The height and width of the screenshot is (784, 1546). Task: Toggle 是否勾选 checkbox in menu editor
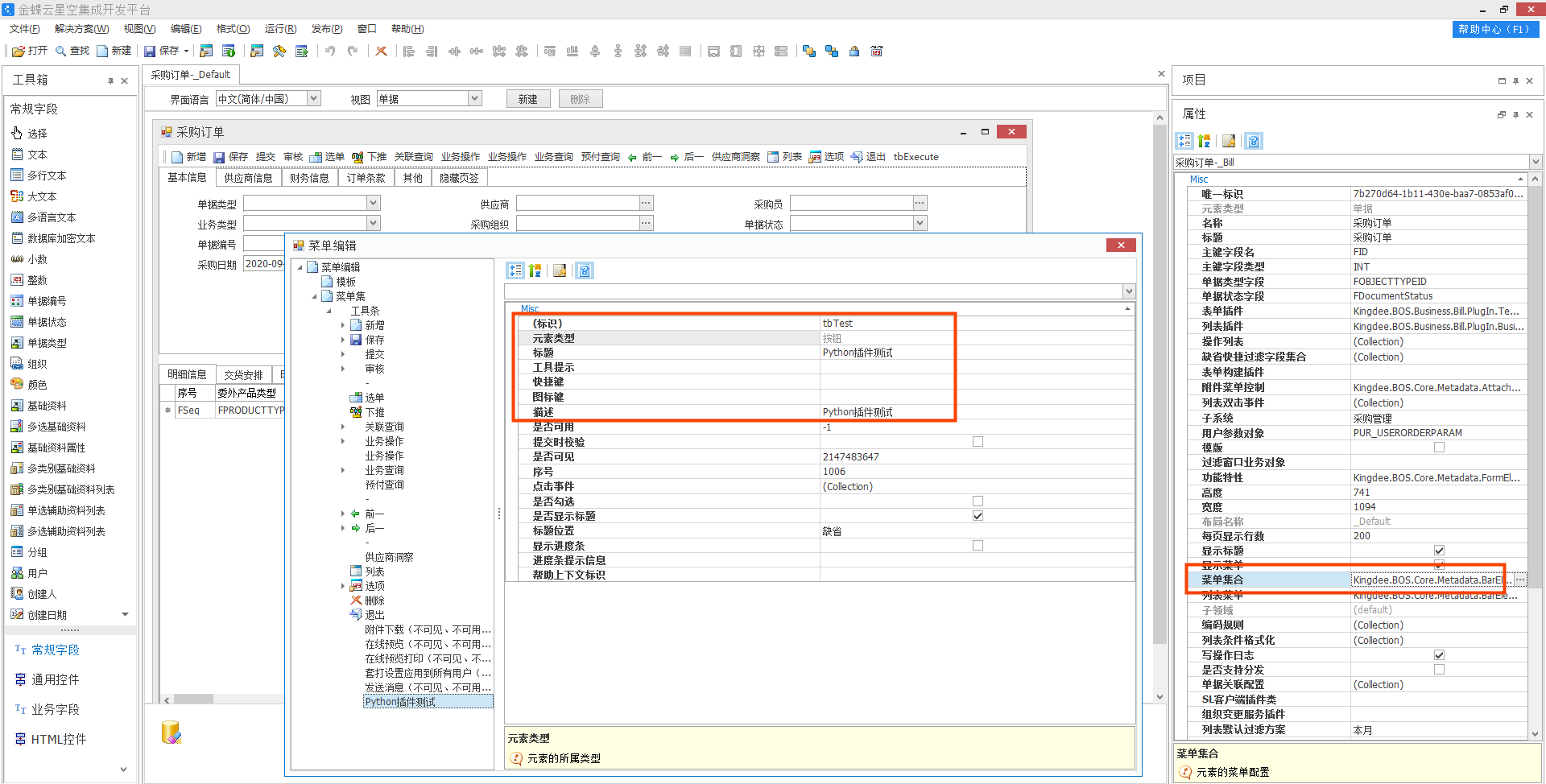pos(978,501)
